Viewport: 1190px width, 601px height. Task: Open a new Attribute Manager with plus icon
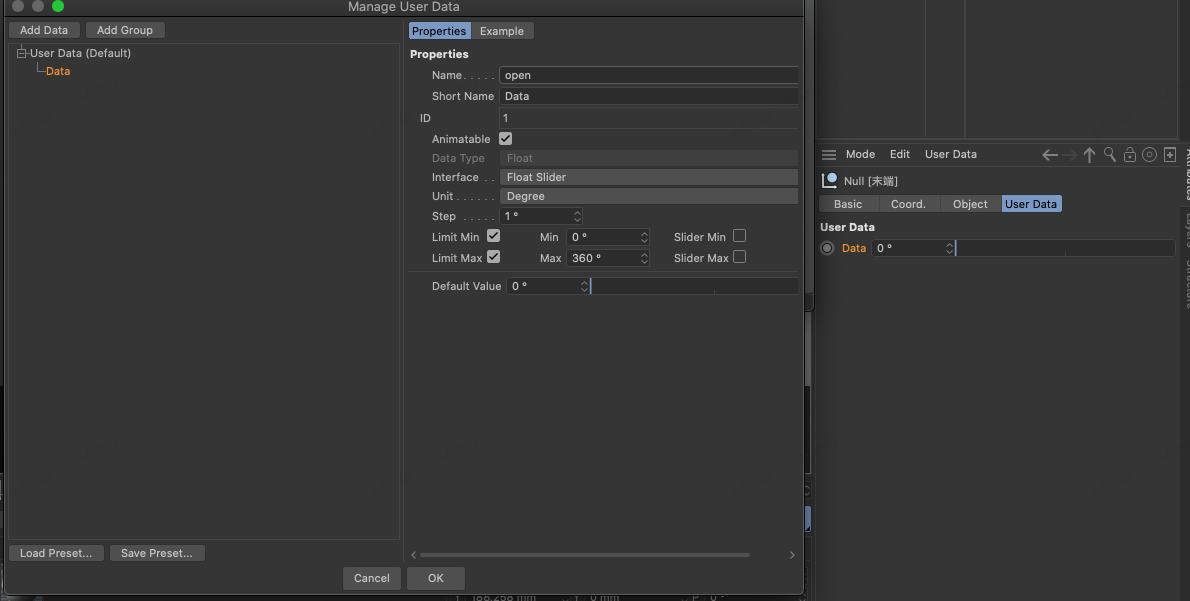point(1170,155)
